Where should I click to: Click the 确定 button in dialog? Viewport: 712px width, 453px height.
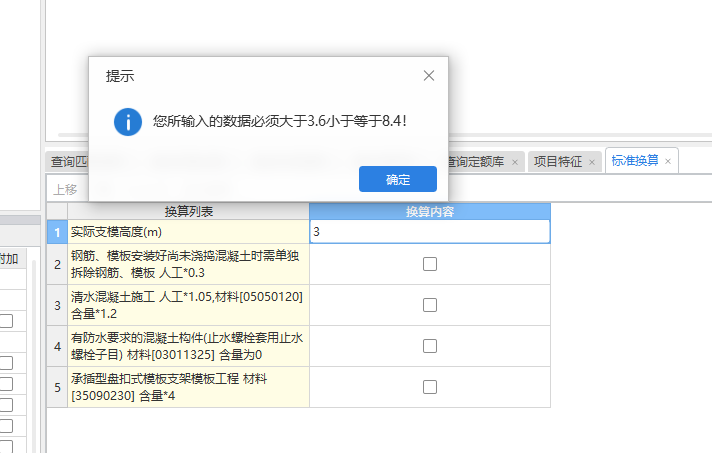[x=398, y=179]
